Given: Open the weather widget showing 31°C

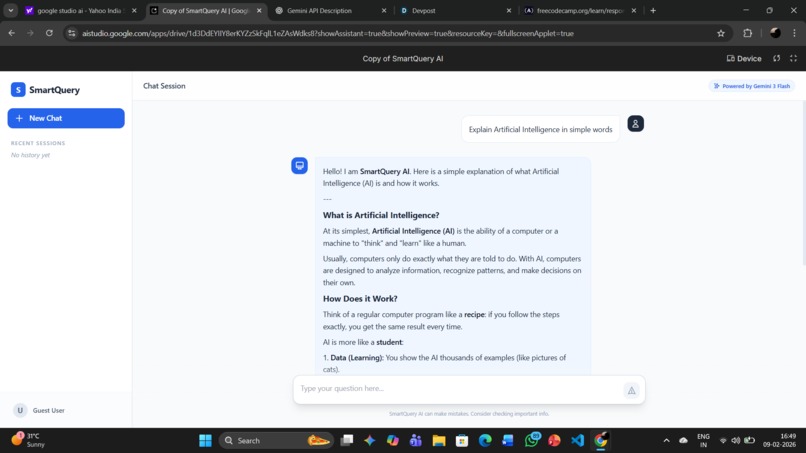Looking at the screenshot, I should click(28, 440).
